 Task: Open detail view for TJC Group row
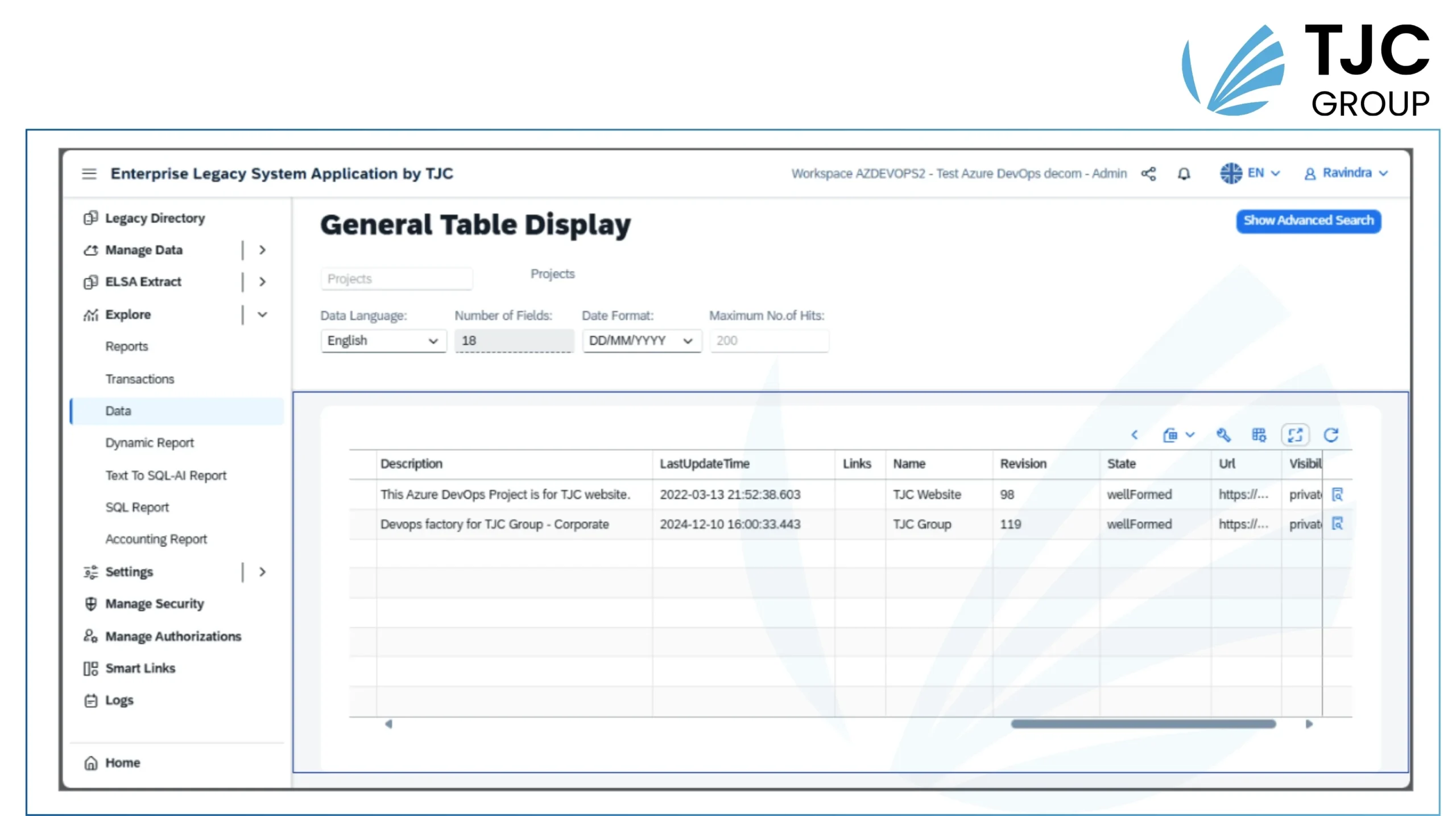click(1337, 524)
